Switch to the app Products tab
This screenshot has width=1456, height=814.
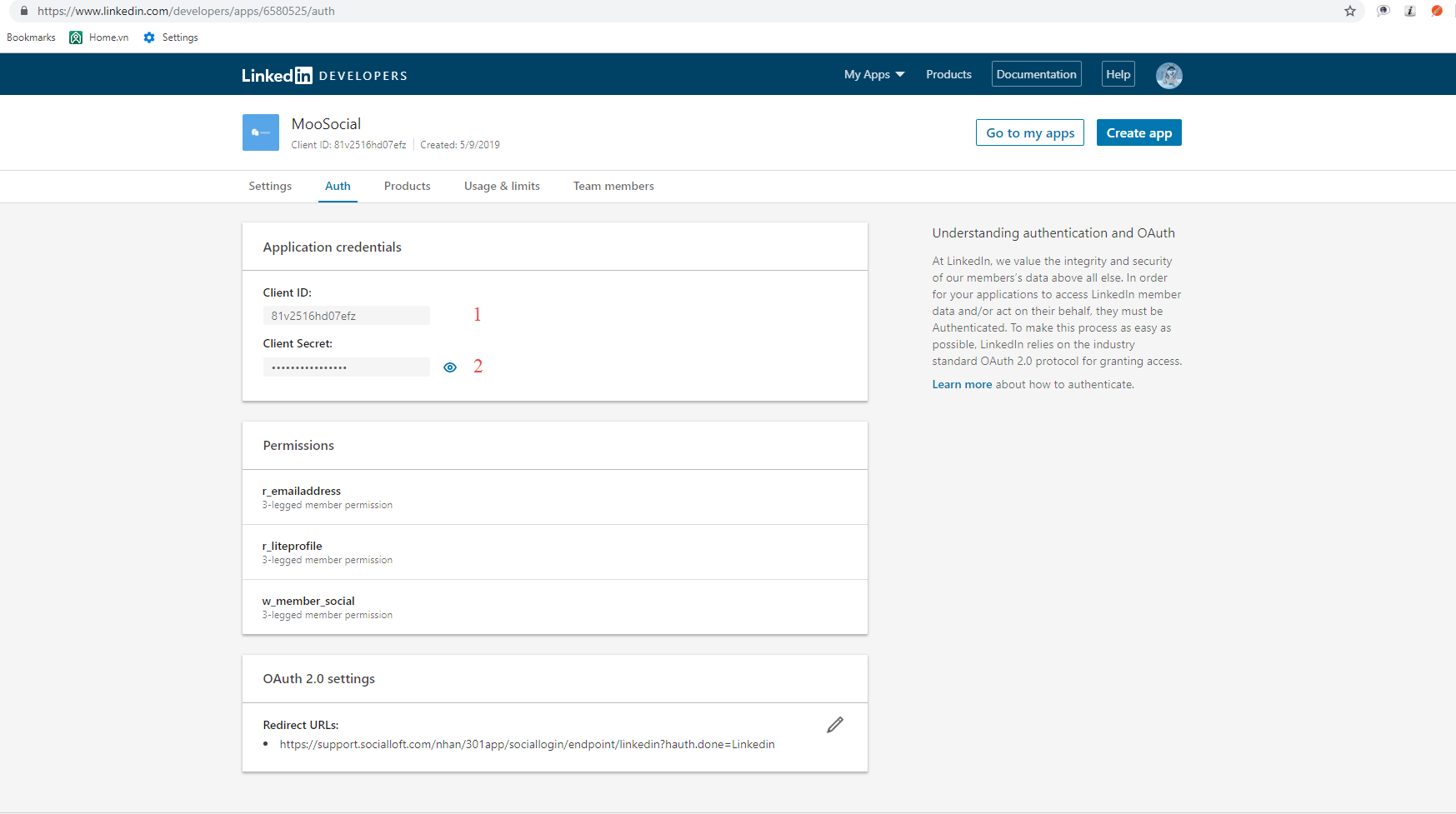pyautogui.click(x=407, y=186)
